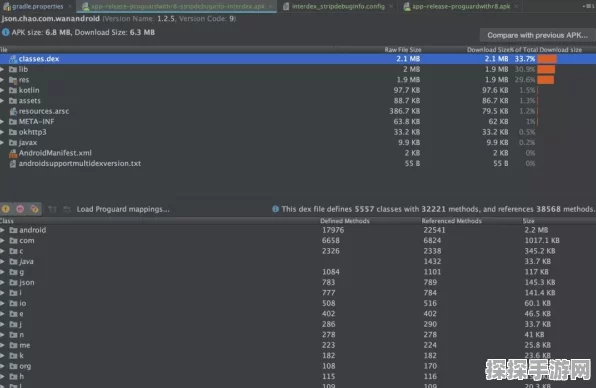Click the orange size bar for res
This screenshot has height=388, width=596.
point(546,80)
